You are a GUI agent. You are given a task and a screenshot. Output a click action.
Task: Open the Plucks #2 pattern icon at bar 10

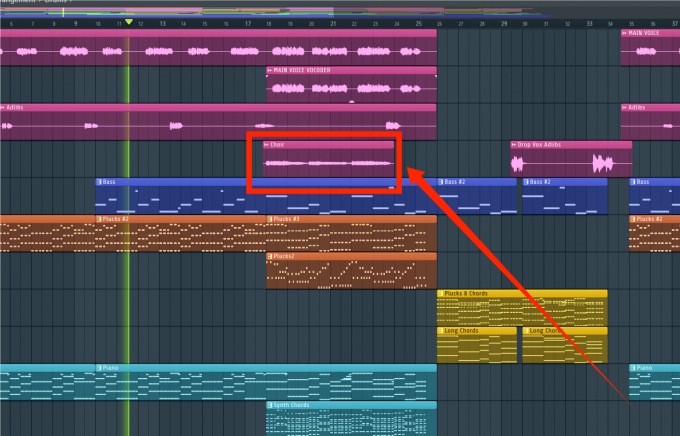(x=99, y=219)
